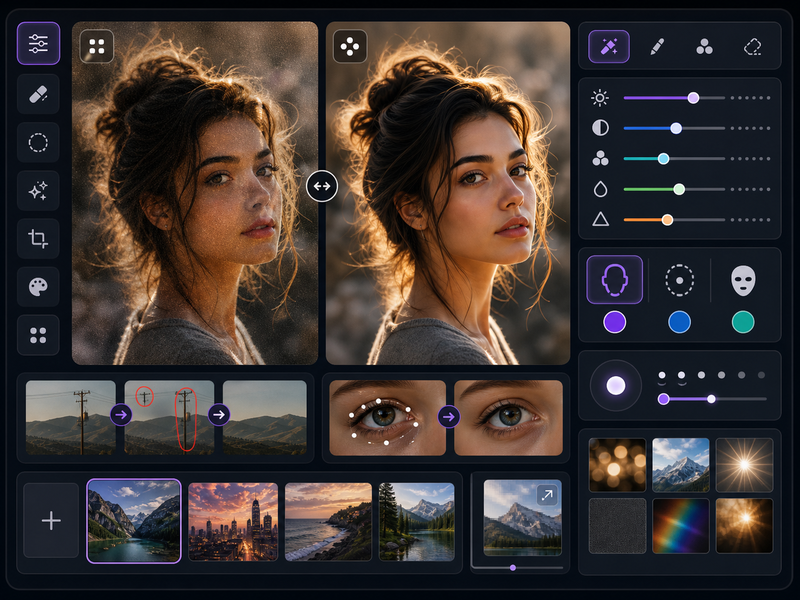The width and height of the screenshot is (800, 600).
Task: Apply the dark grain texture overlay
Action: click(x=617, y=526)
